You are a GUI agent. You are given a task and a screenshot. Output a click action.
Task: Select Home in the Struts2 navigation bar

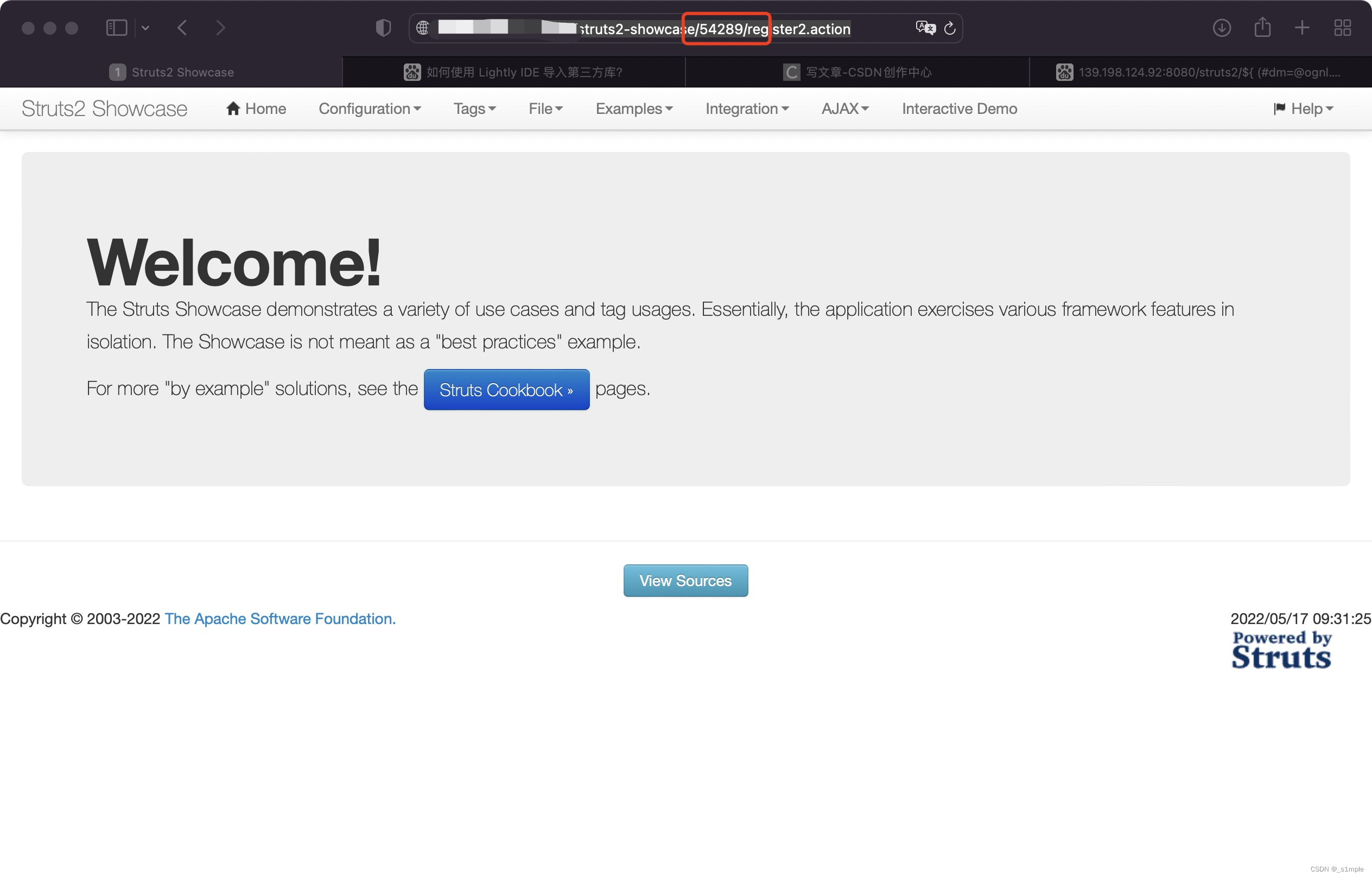click(x=256, y=109)
